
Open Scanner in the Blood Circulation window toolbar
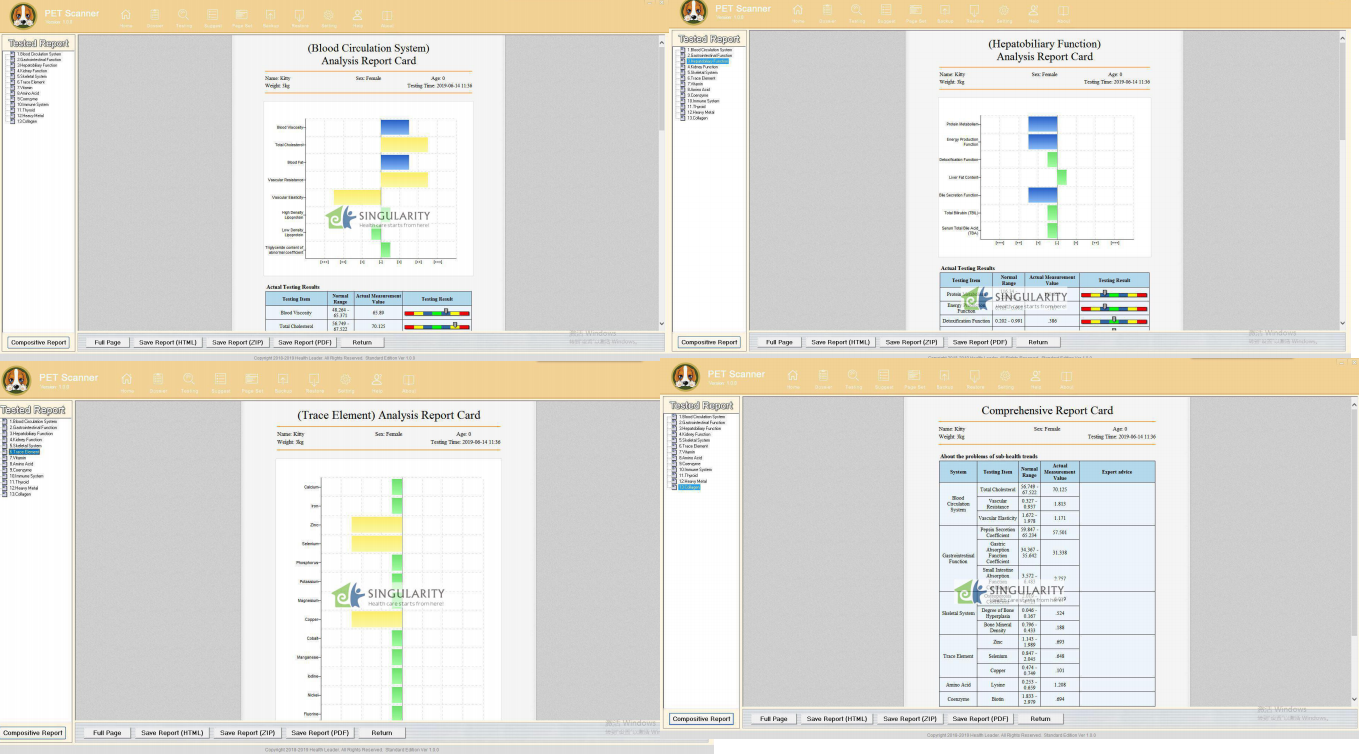coord(156,16)
